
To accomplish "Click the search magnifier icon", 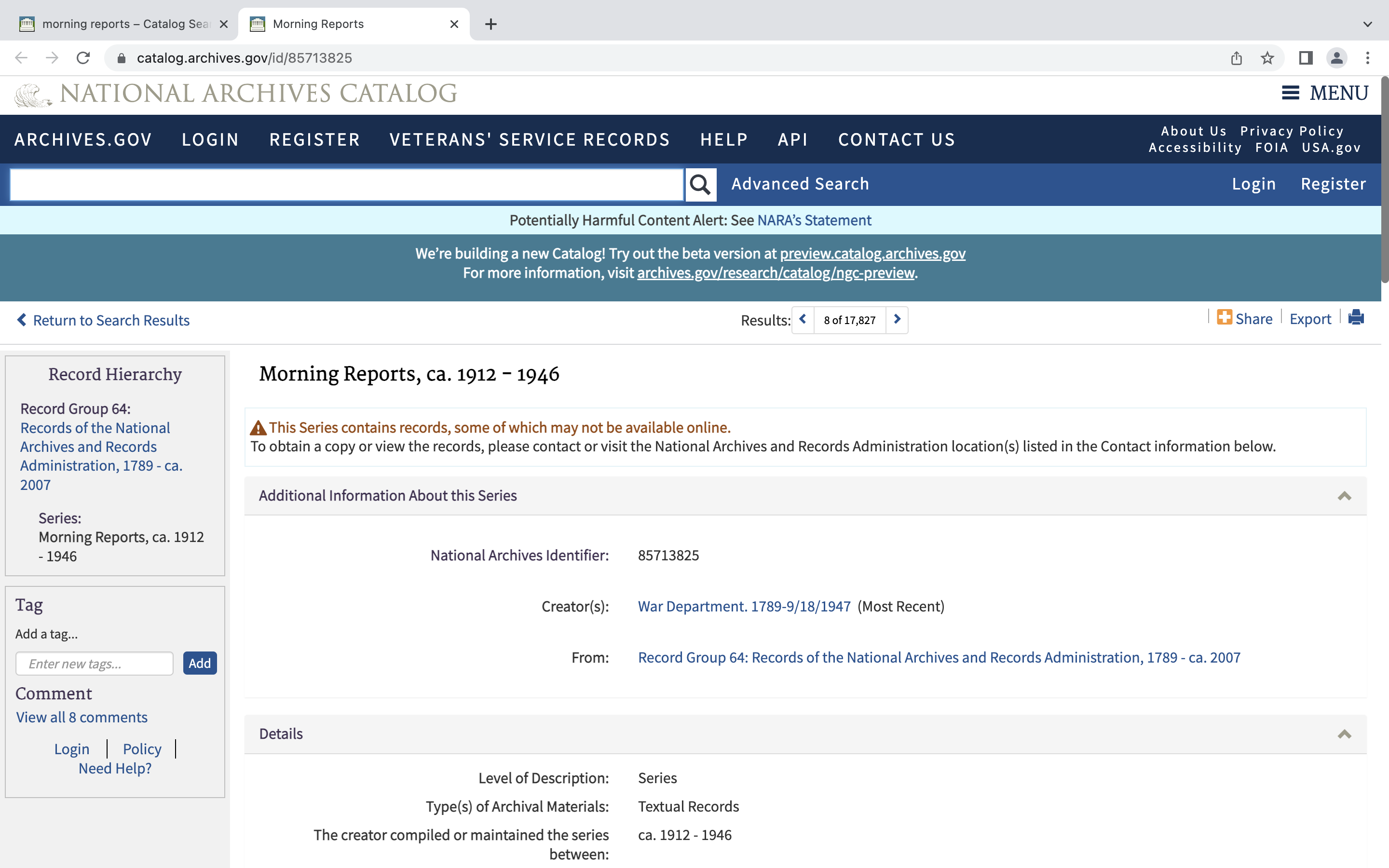I will point(700,184).
